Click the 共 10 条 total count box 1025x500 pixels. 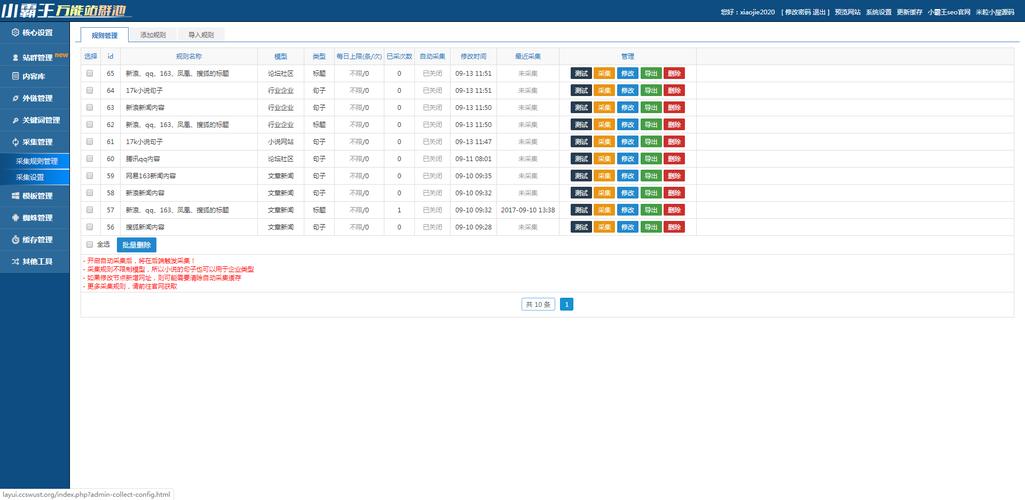click(x=538, y=305)
